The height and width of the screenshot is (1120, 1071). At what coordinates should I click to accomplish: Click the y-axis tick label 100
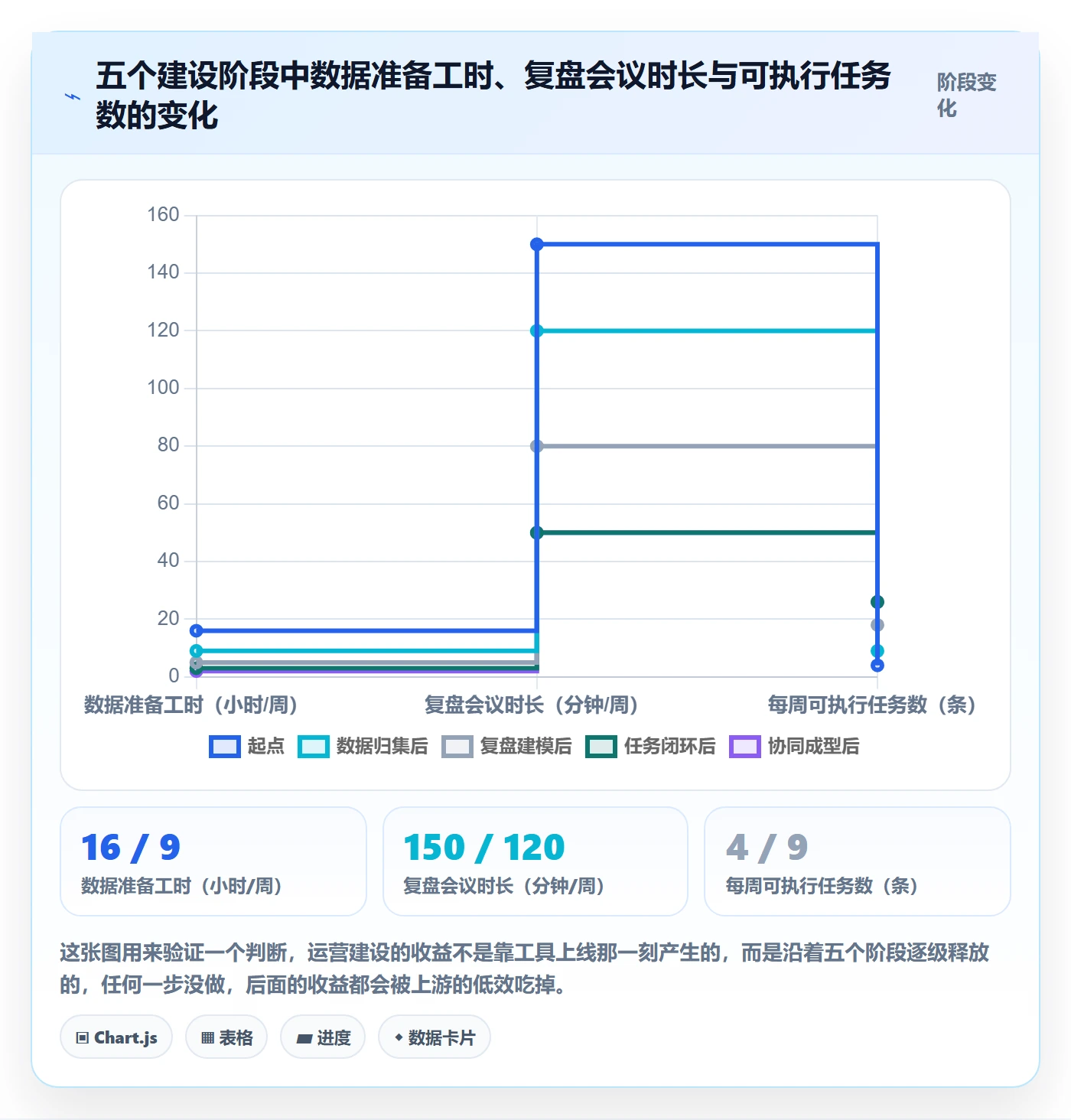point(163,388)
